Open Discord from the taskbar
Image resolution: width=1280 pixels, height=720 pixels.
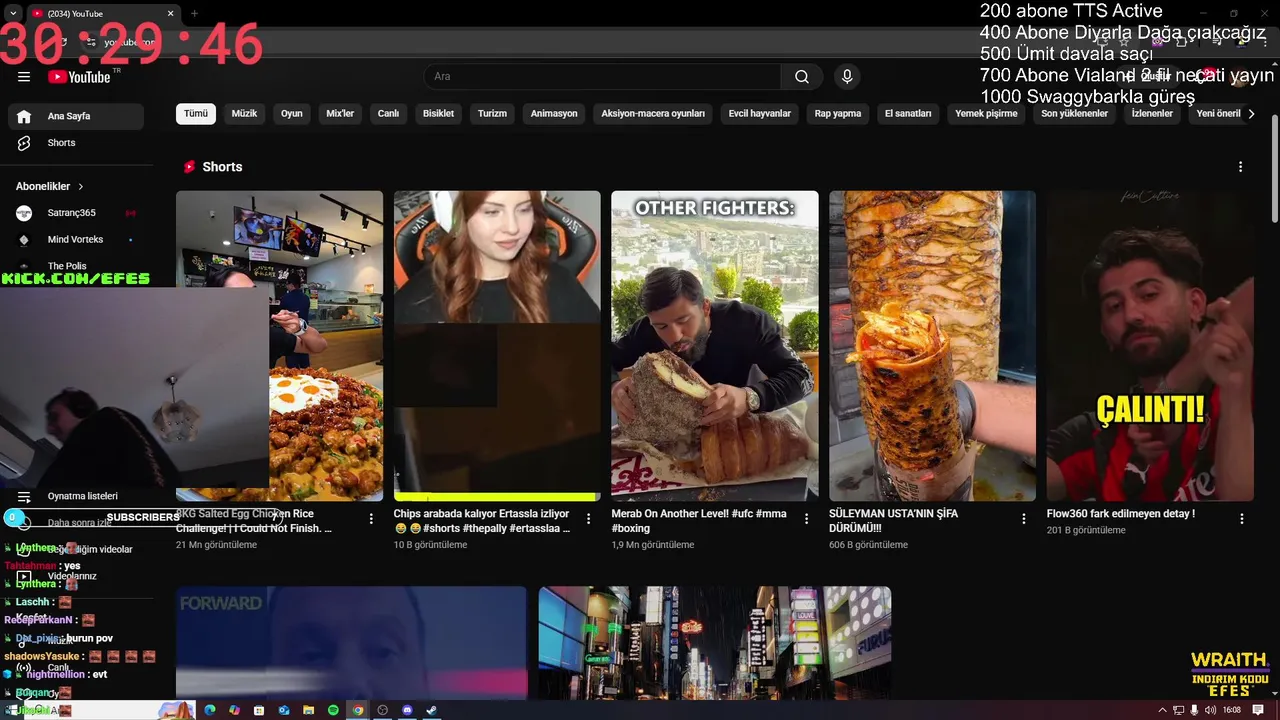coord(407,710)
